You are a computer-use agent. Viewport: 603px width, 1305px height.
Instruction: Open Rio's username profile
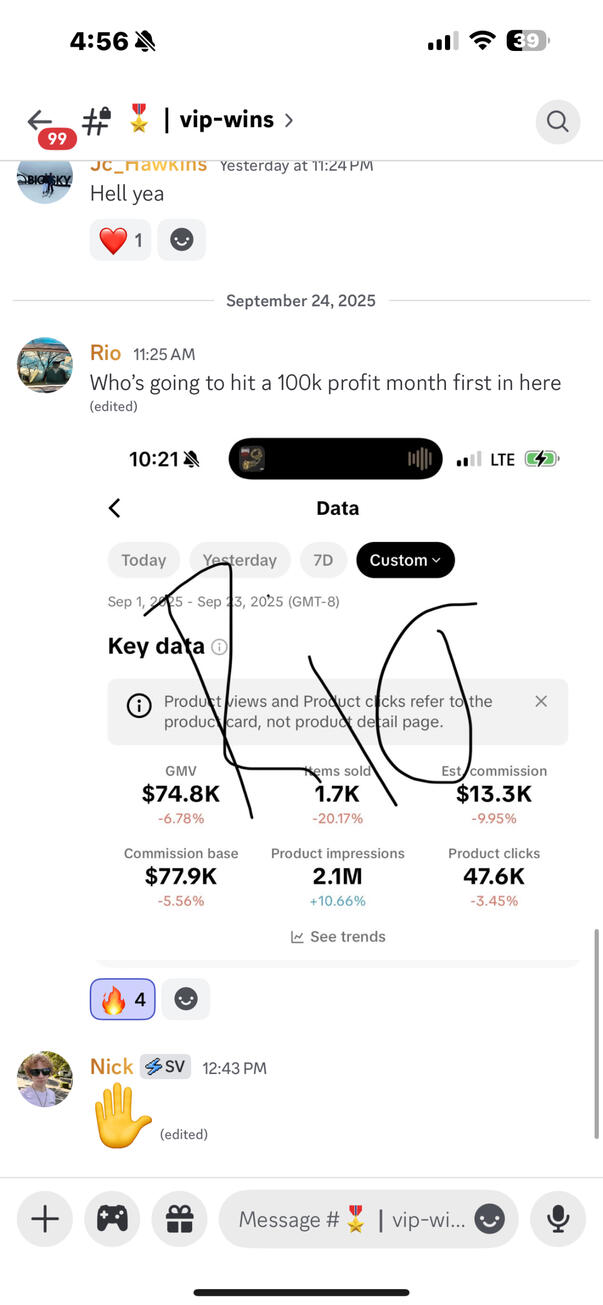pos(105,353)
